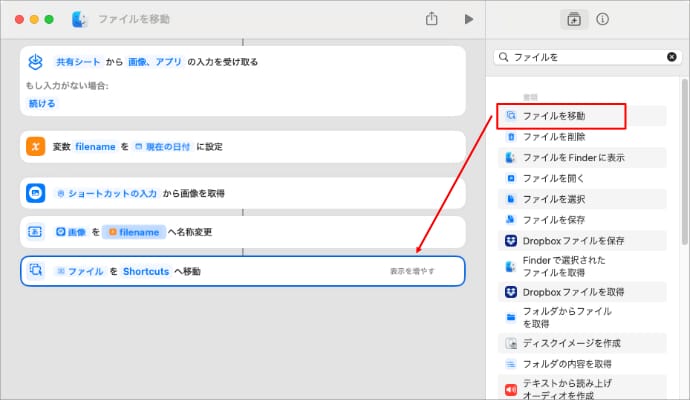Click the 共有シート source token
The height and width of the screenshot is (400, 690).
pos(77,61)
